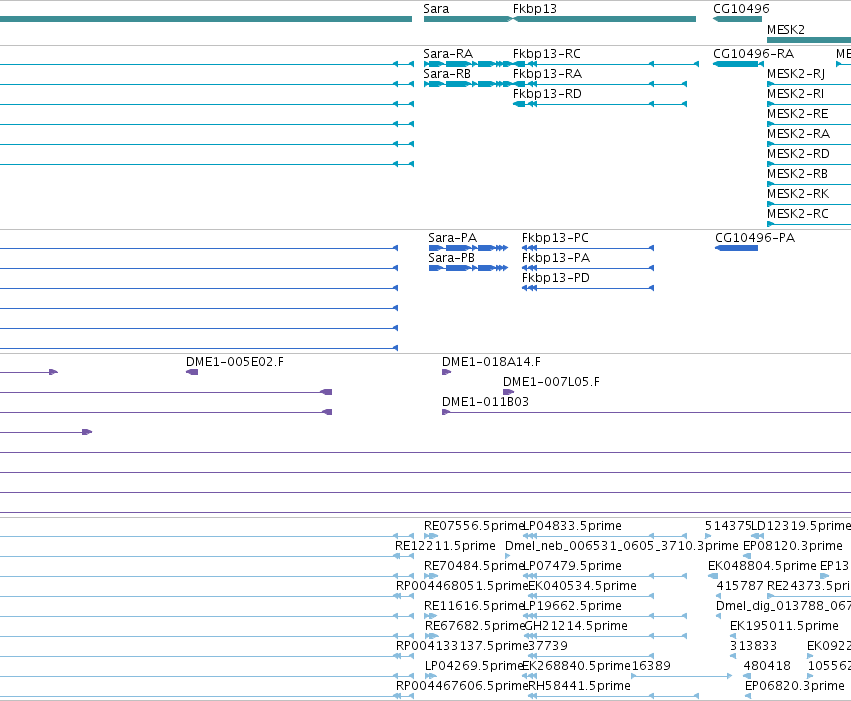
Task: Click the EK040534.5prime EST
Action: [591, 596]
